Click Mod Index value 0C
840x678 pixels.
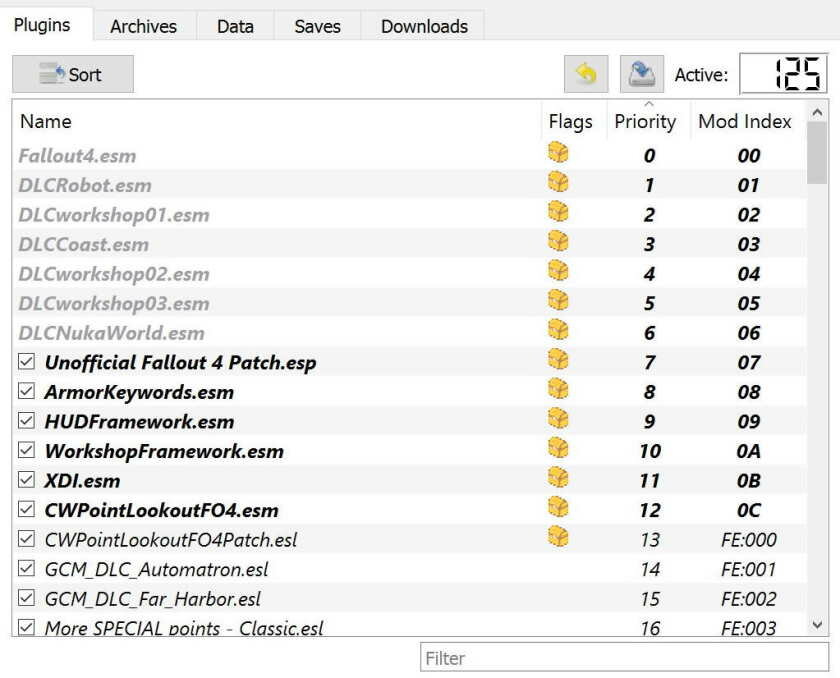pyautogui.click(x=748, y=510)
